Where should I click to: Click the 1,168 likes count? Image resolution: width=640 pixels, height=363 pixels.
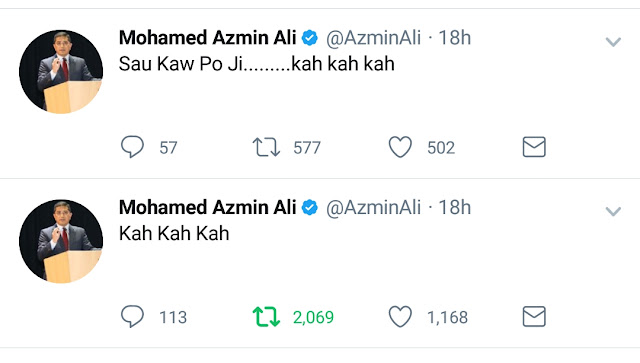coord(447,317)
